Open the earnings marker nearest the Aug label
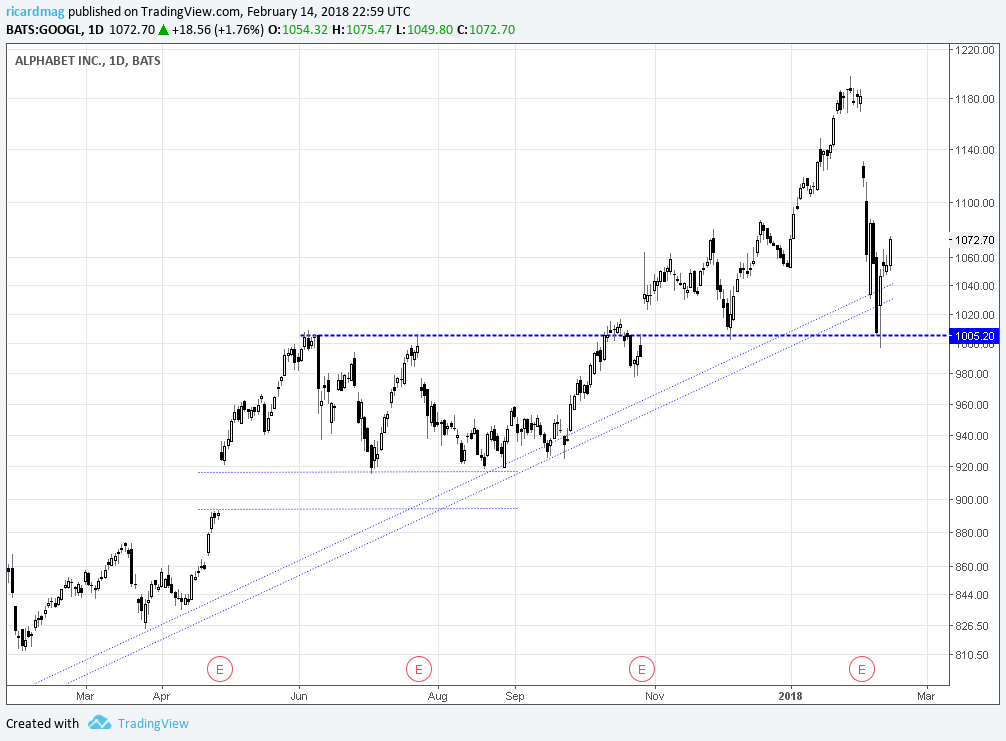 click(x=418, y=669)
